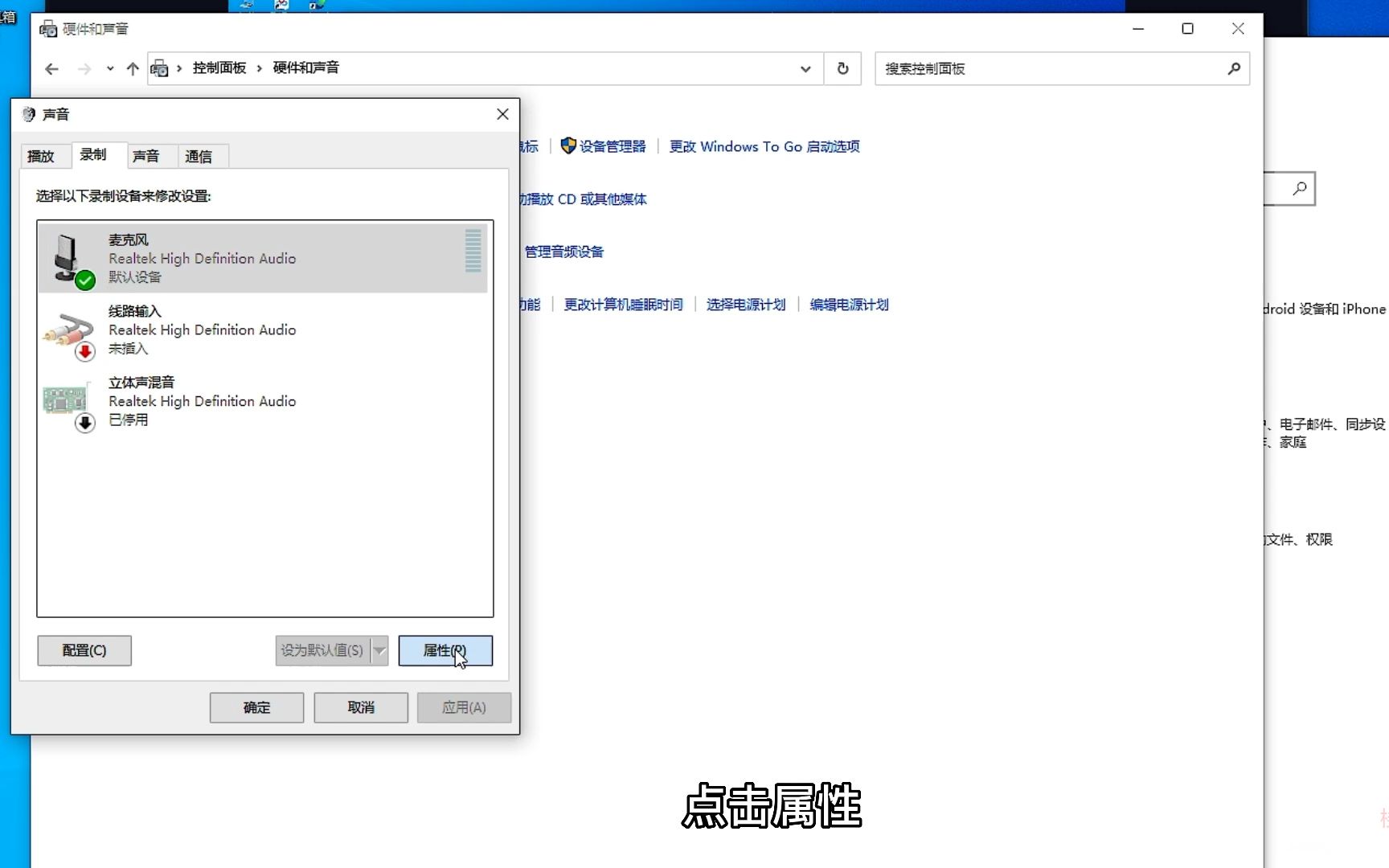The image size is (1389, 868).
Task: Open the 选择电源计划 link
Action: tap(746, 305)
